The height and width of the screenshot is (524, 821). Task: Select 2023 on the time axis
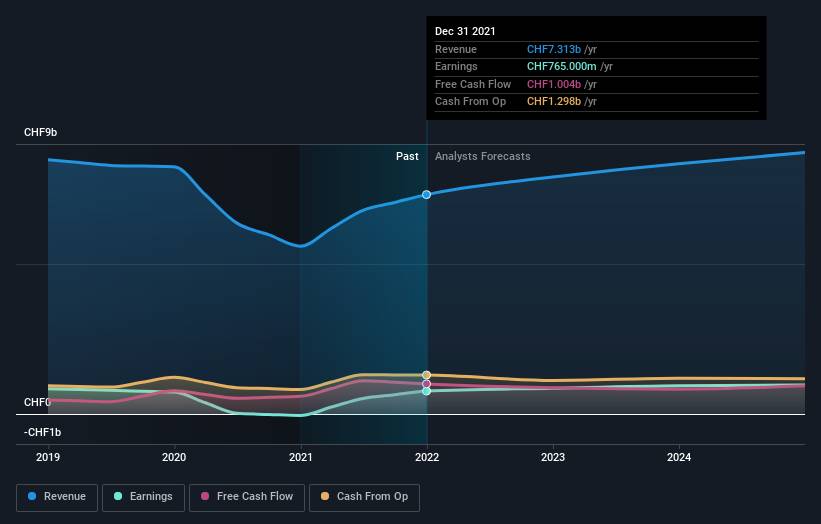[553, 458]
